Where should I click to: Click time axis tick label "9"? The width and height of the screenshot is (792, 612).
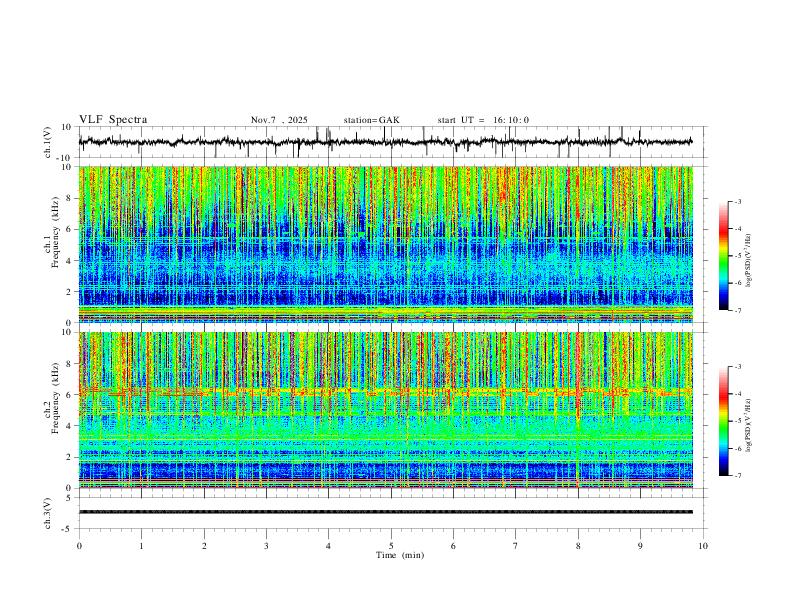(x=640, y=546)
